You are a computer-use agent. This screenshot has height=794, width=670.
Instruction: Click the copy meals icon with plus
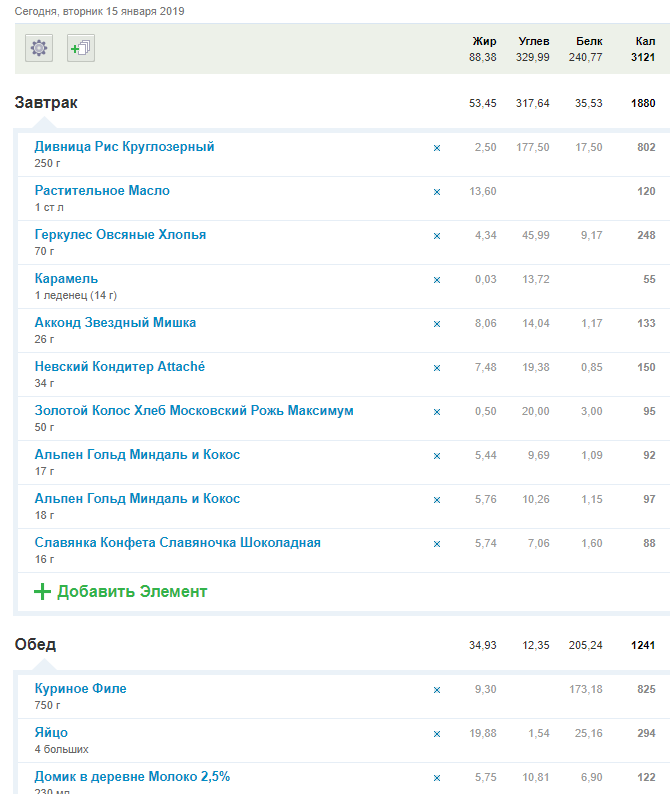click(81, 48)
